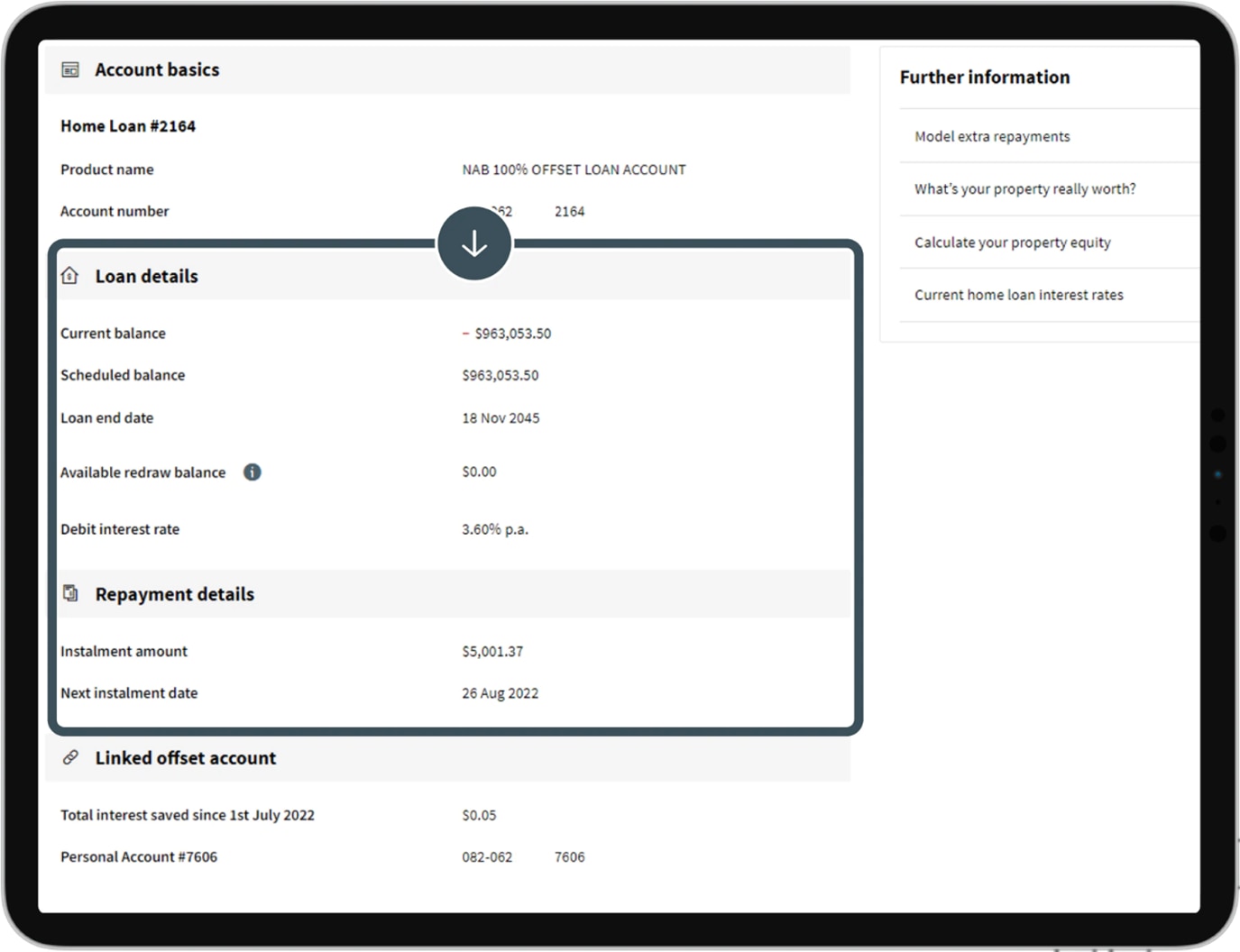Click the Account basics section header
Image resolution: width=1240 pixels, height=952 pixels.
coord(157,69)
